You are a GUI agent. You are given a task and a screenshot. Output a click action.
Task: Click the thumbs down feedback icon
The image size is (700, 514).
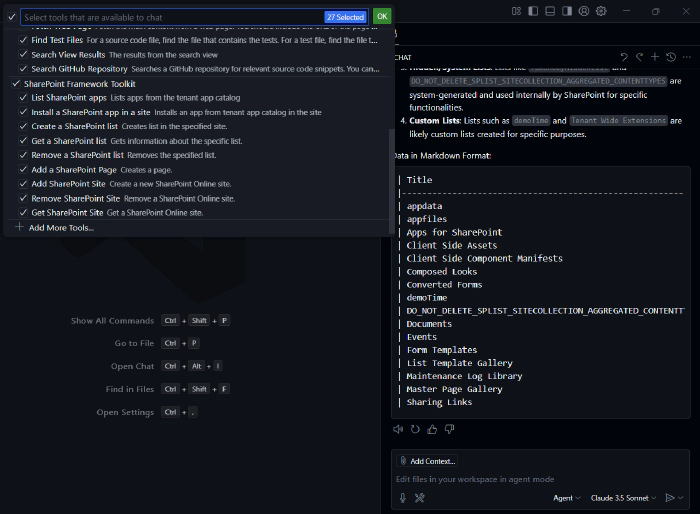click(x=449, y=429)
